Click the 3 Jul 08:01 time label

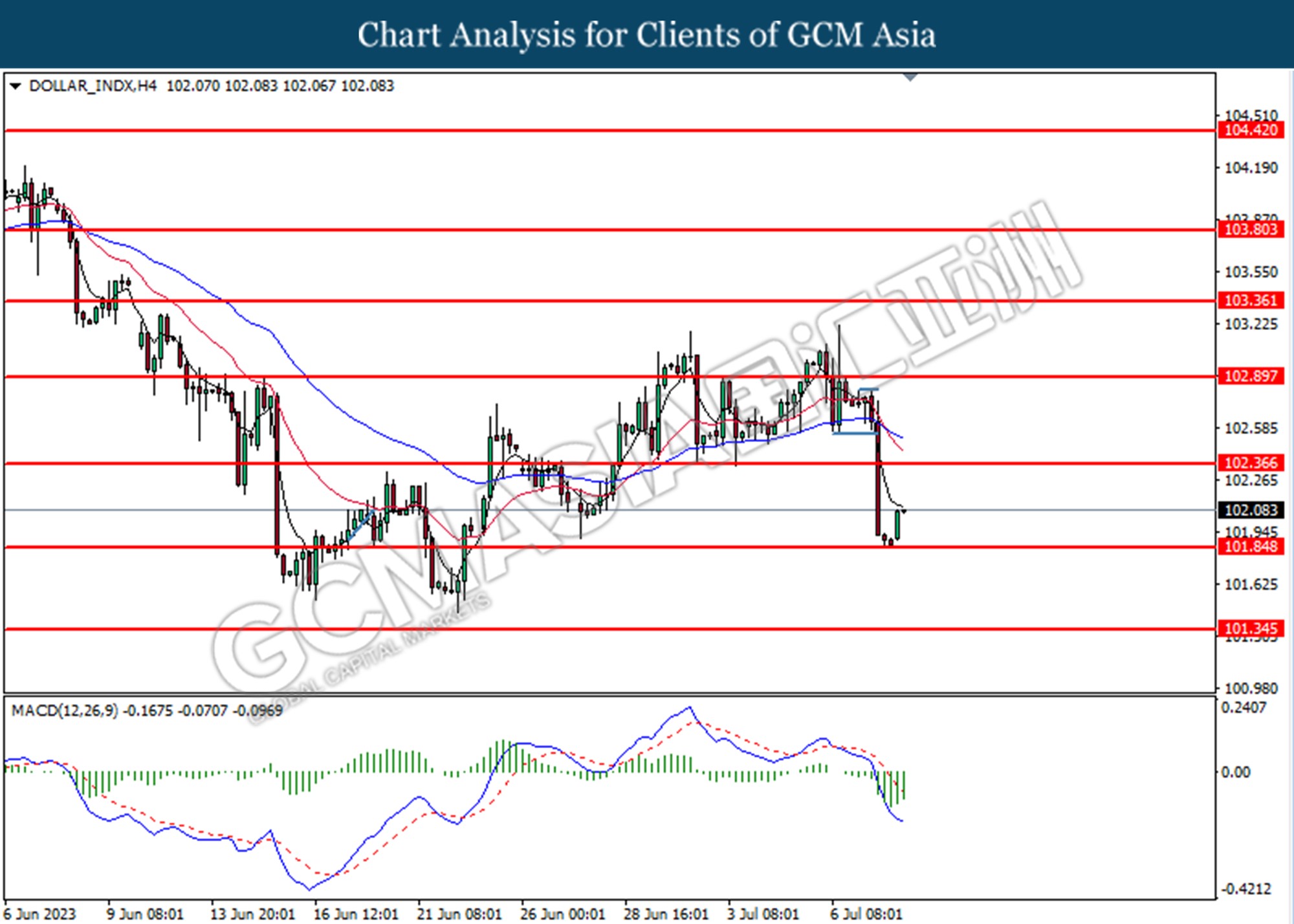[763, 914]
